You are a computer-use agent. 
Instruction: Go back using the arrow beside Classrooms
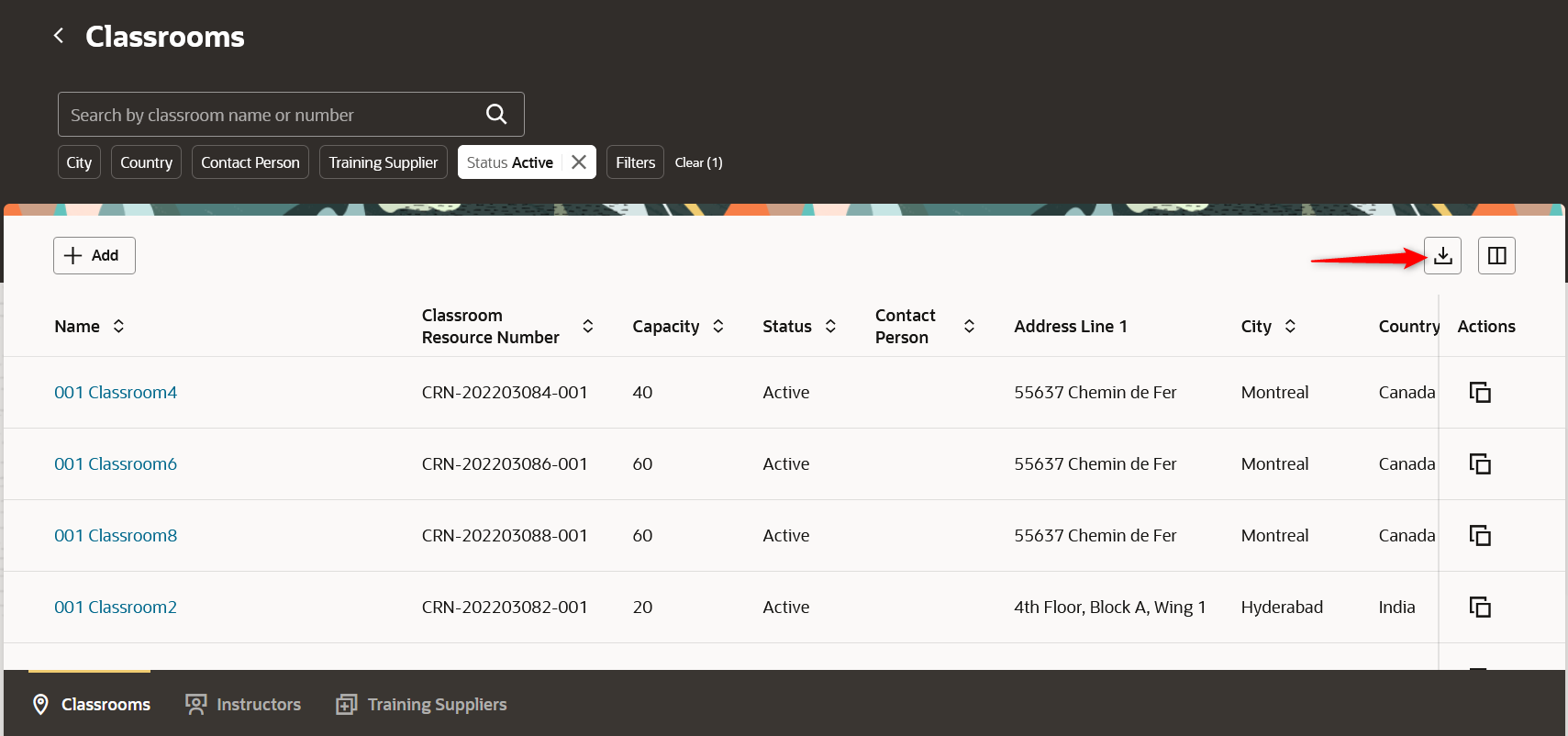pos(59,36)
